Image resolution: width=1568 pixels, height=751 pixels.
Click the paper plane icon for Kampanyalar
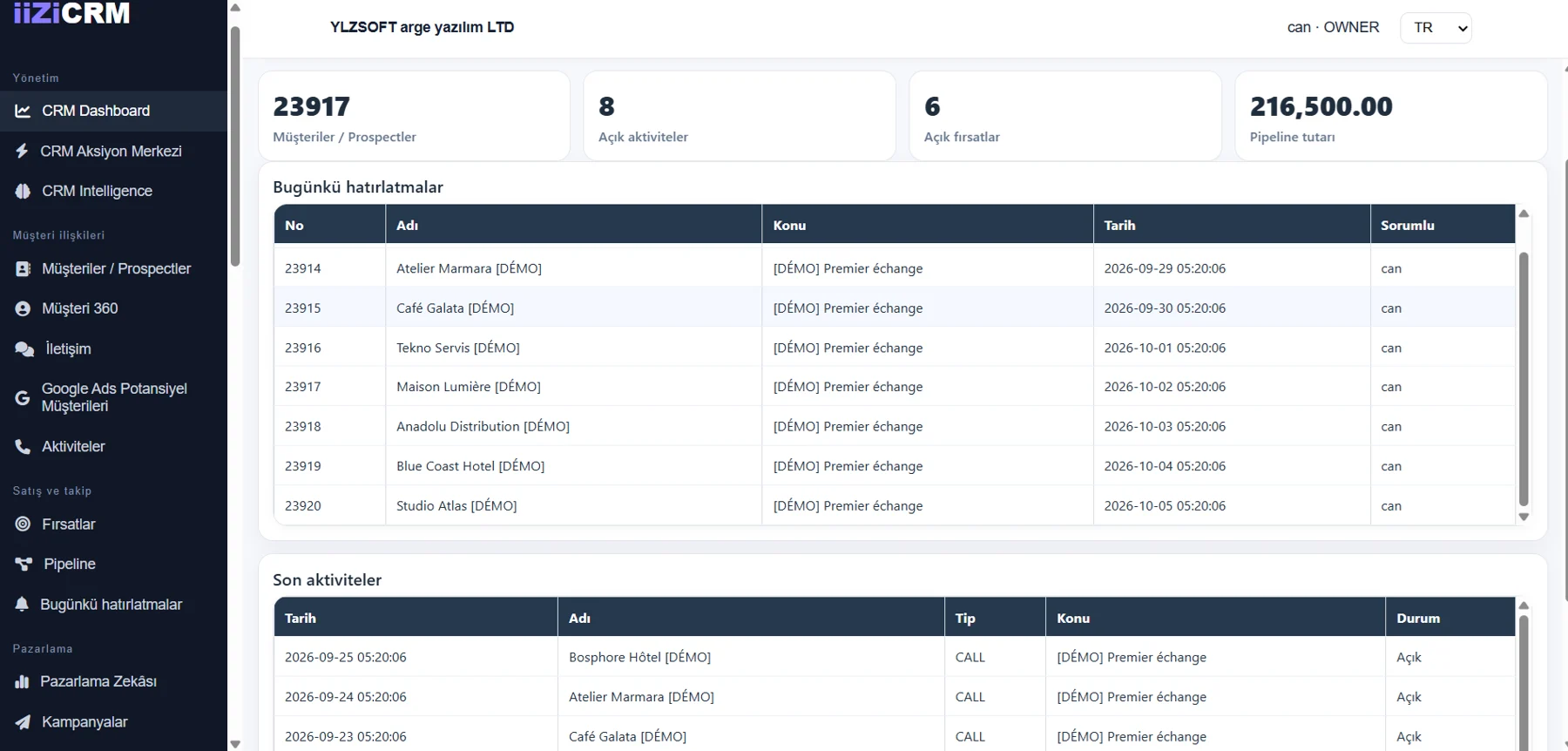(24, 721)
